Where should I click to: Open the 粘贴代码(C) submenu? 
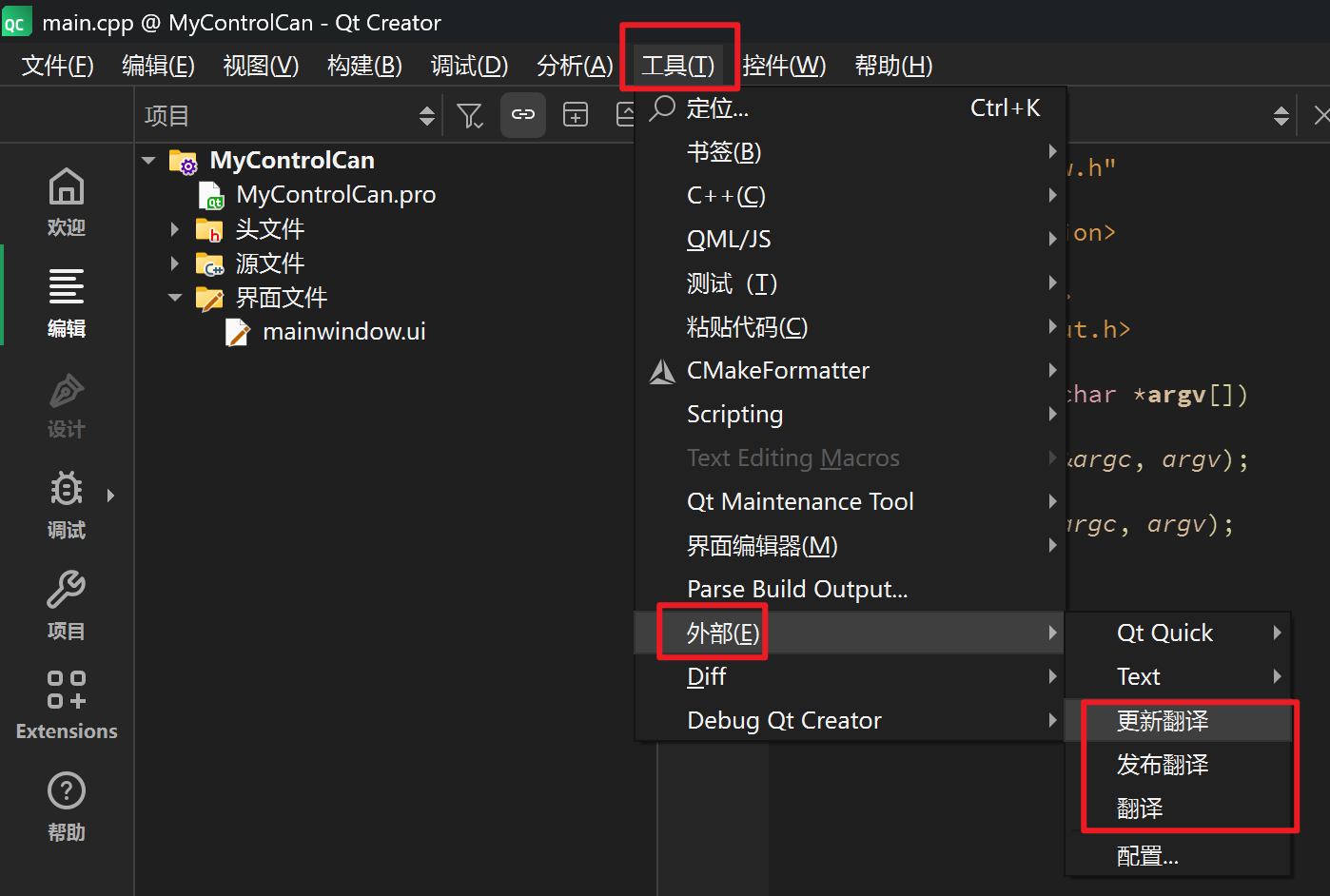(x=851, y=327)
